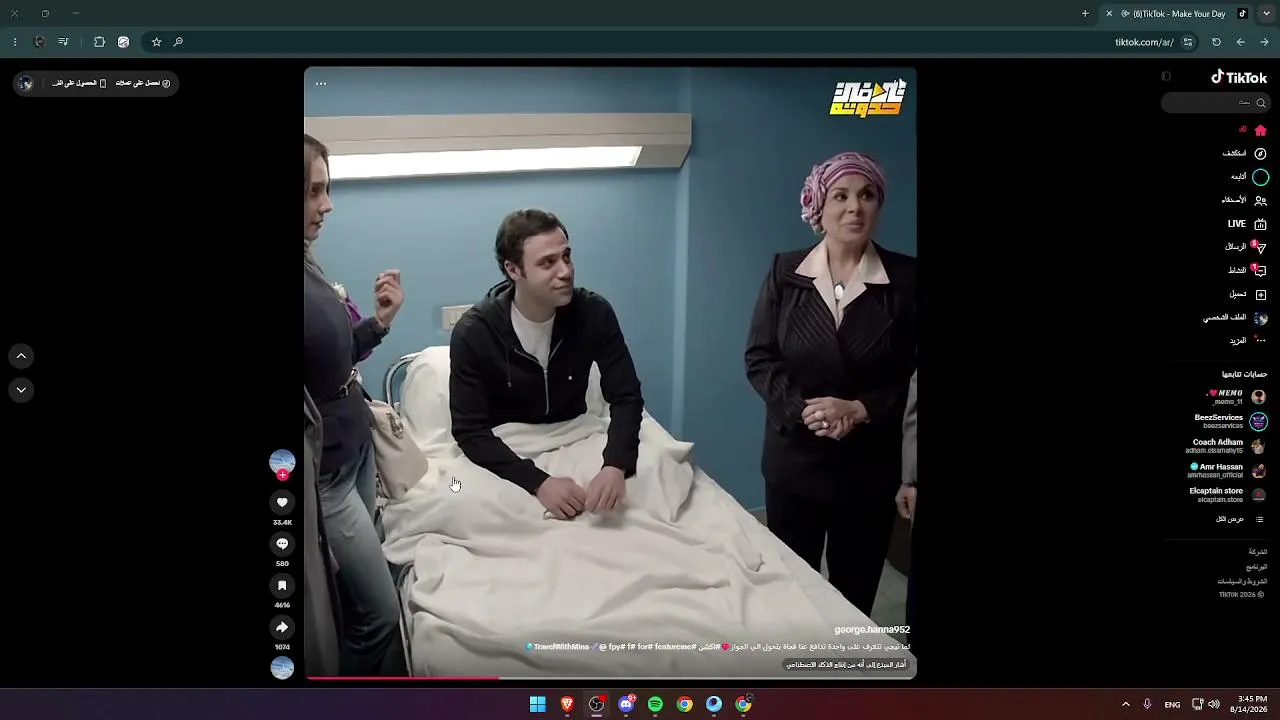Viewport: 1280px width, 720px height.
Task: Click the TikTok search field
Action: click(x=1215, y=103)
